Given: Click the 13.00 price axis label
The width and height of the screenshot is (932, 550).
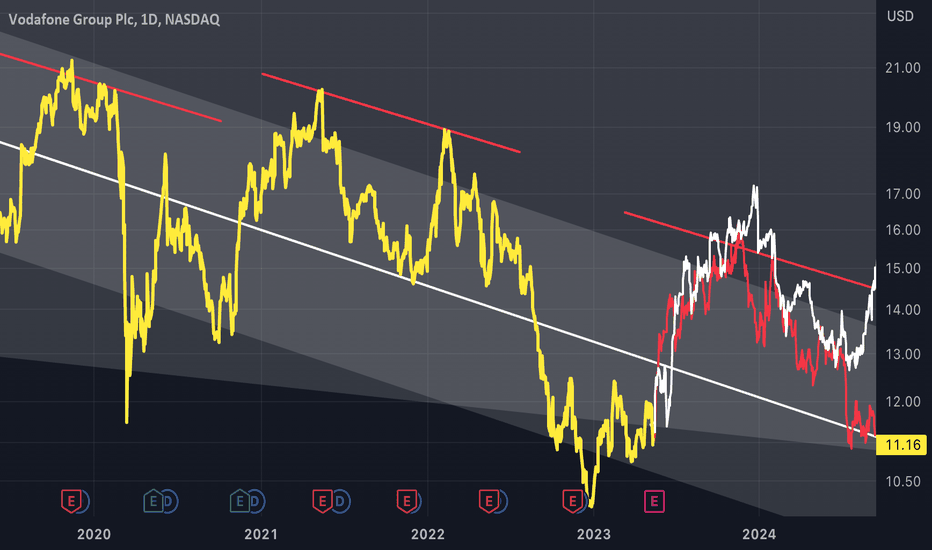Looking at the screenshot, I should pos(903,354).
